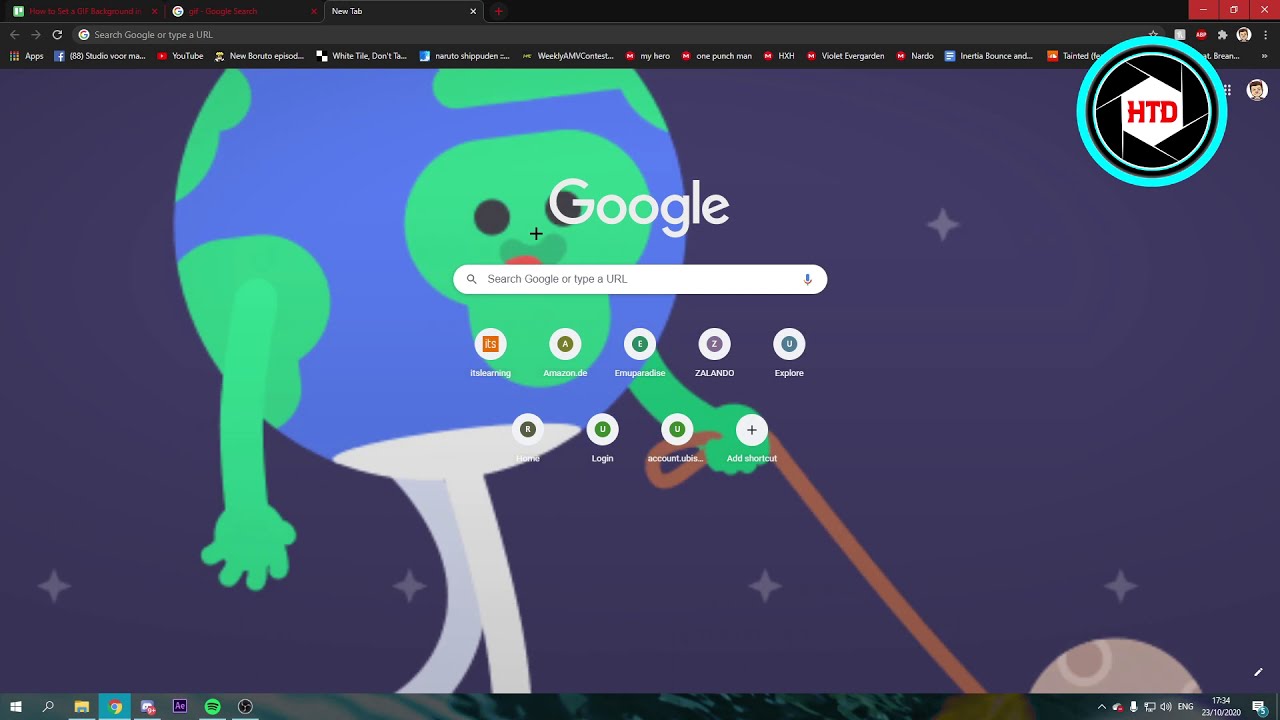Open the Violet Evergarden bookmark
The image size is (1280, 720).
[x=846, y=56]
